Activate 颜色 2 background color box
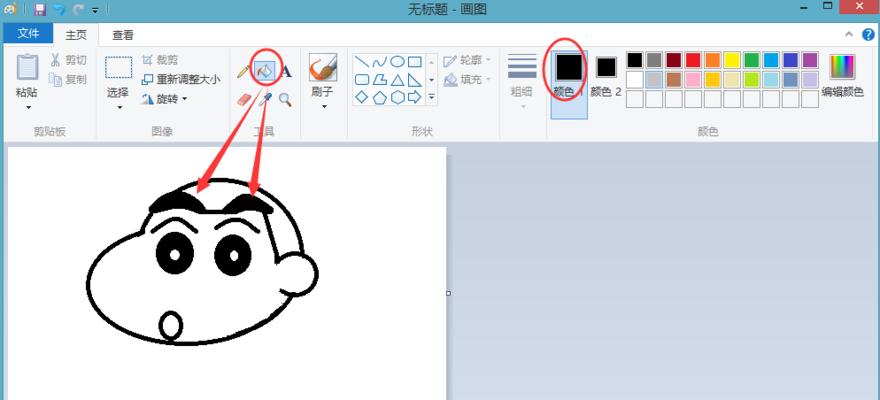Screen dimensions: 880x400 click(x=606, y=77)
